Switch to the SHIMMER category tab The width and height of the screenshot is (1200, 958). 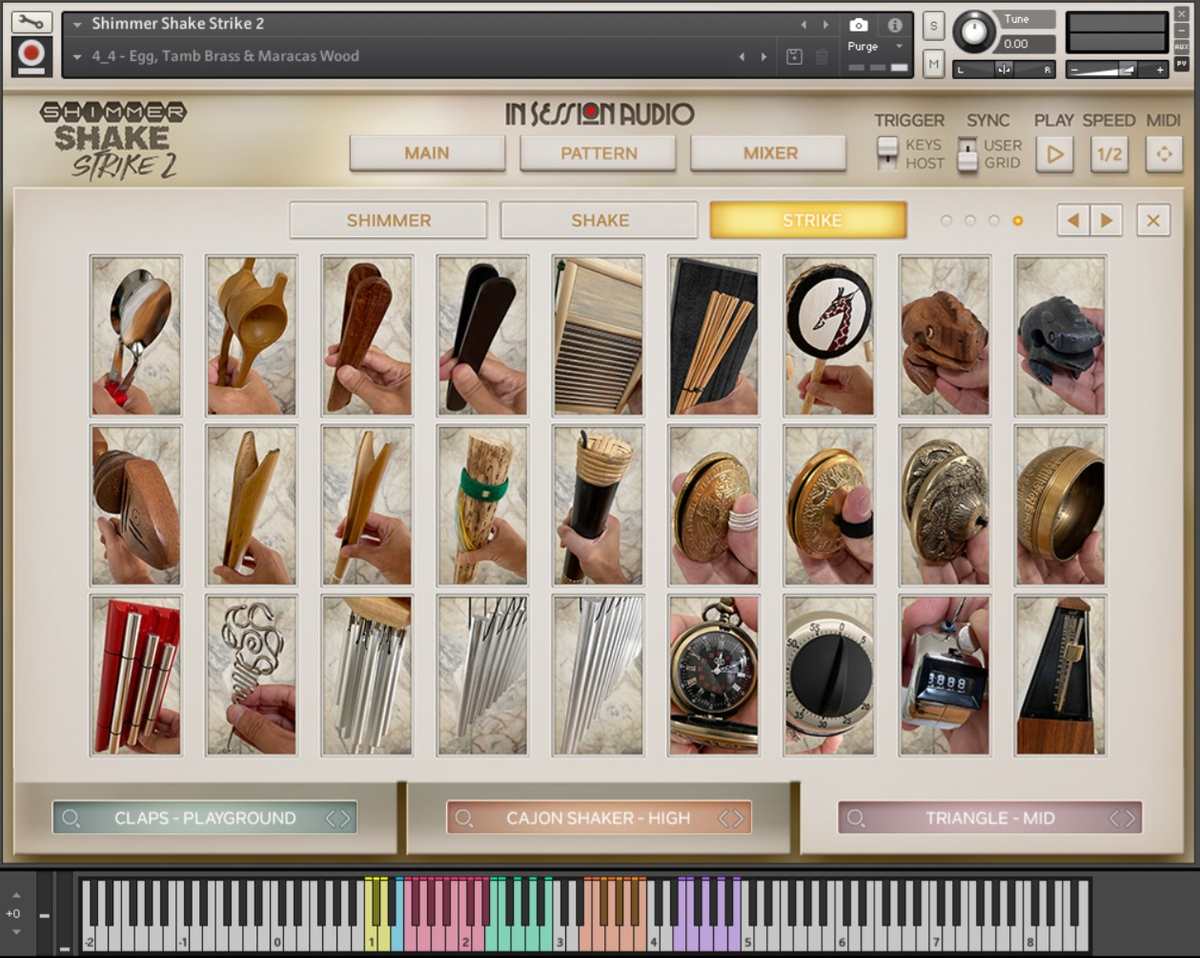[x=389, y=220]
